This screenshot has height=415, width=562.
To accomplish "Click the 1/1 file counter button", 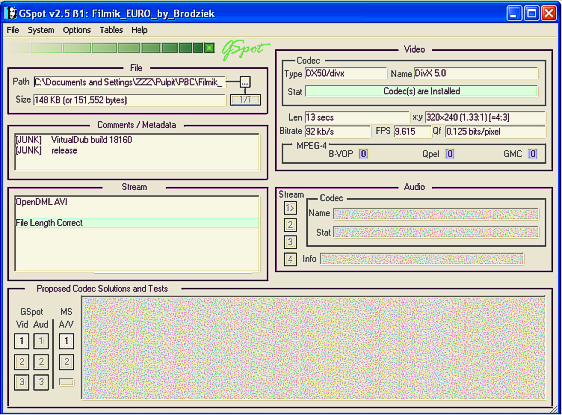I will pos(245,100).
